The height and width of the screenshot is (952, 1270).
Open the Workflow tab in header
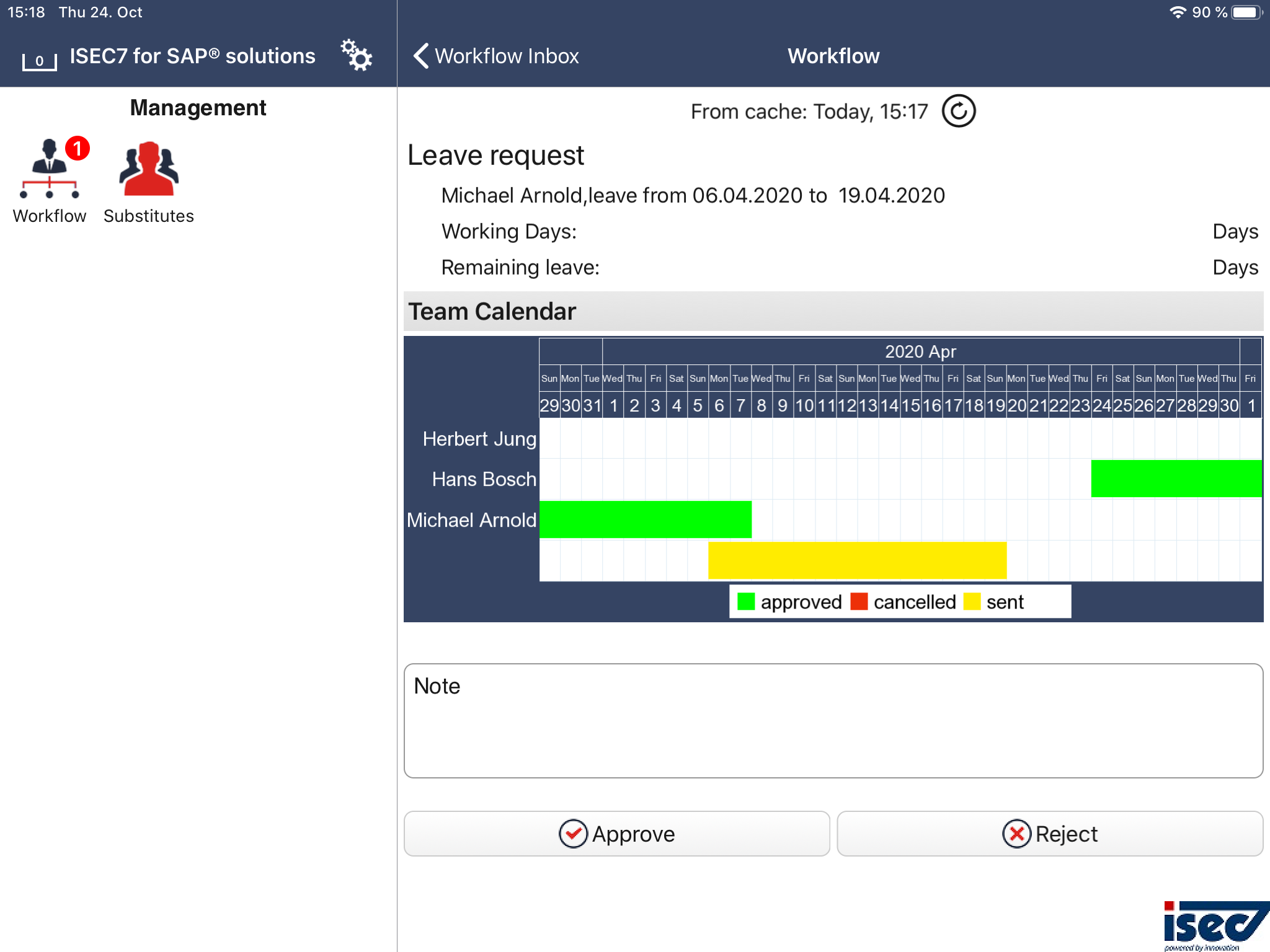click(x=833, y=56)
